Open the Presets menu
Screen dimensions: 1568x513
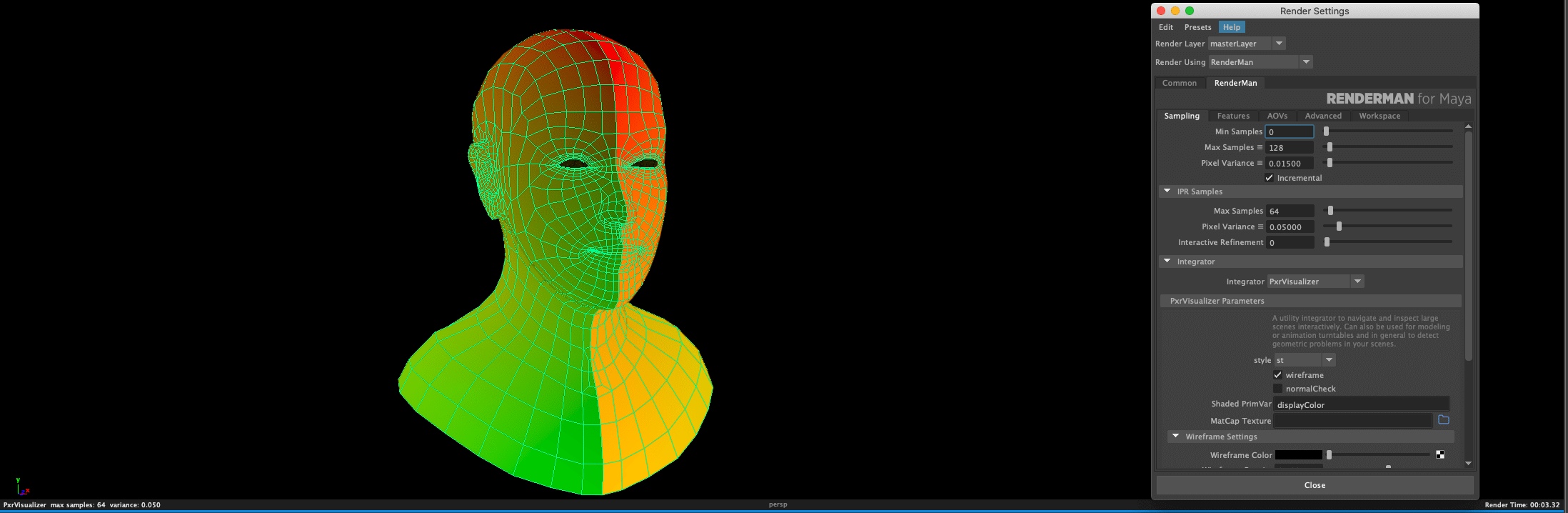point(1197,27)
